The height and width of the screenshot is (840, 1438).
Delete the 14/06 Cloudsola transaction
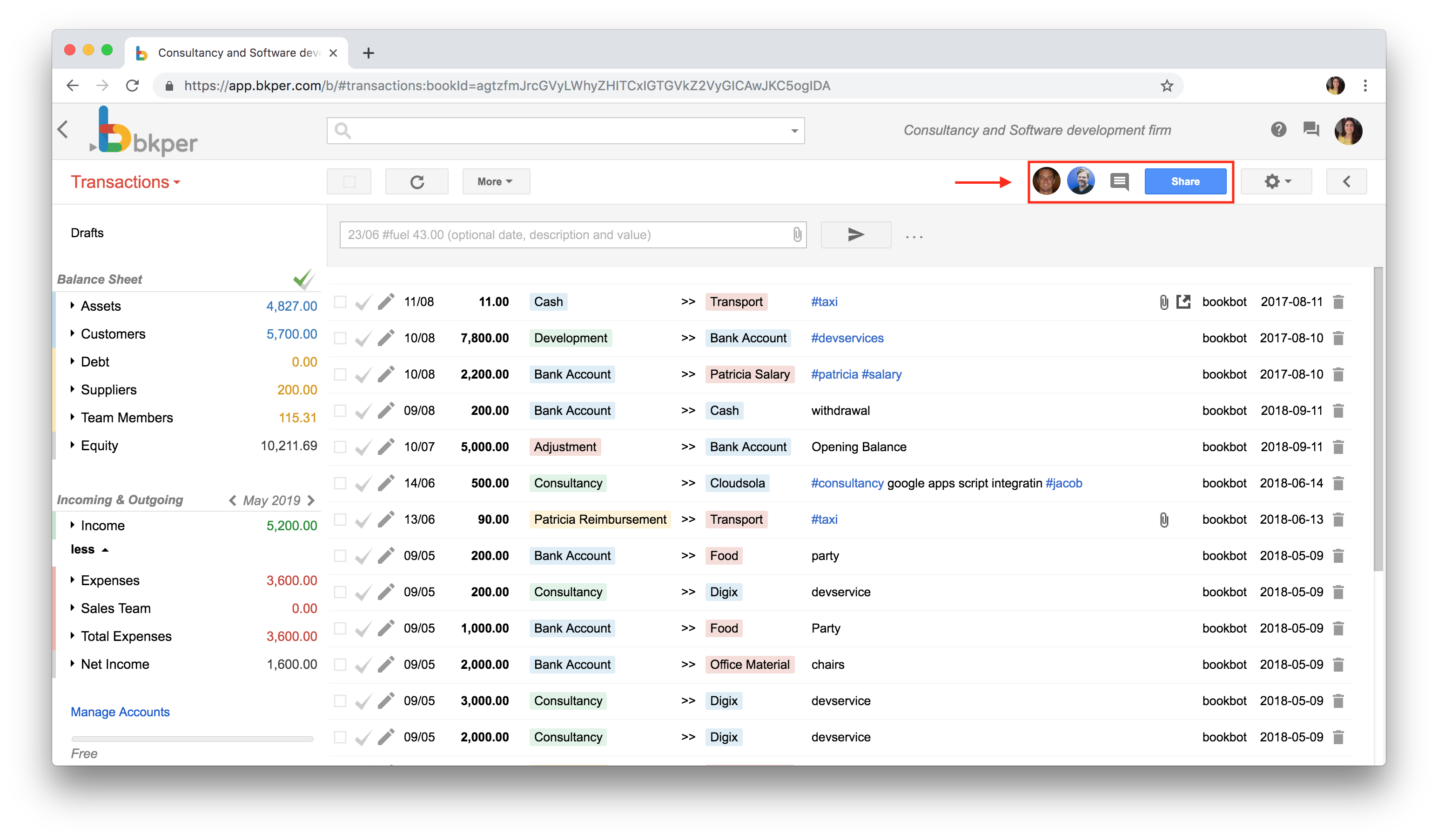tap(1339, 483)
